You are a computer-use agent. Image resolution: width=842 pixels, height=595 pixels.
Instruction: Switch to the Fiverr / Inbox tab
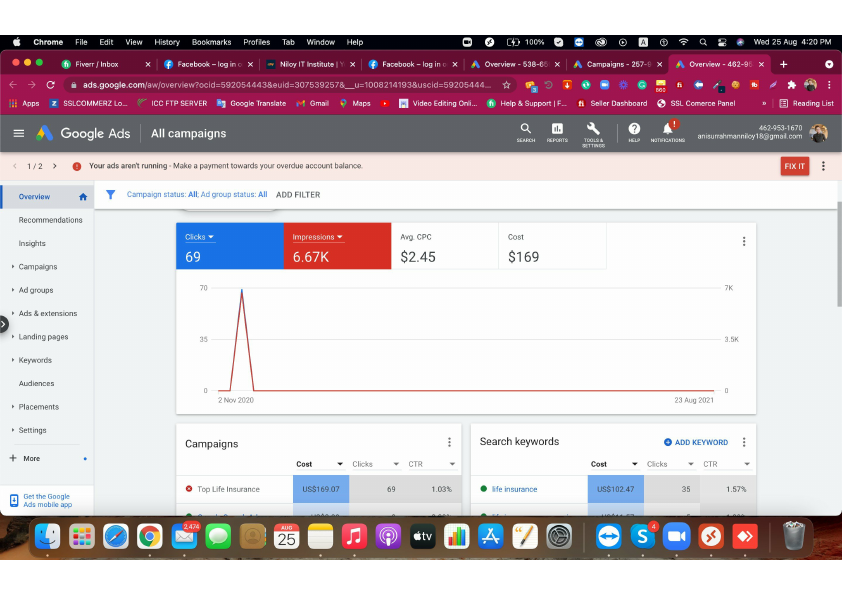coord(105,64)
